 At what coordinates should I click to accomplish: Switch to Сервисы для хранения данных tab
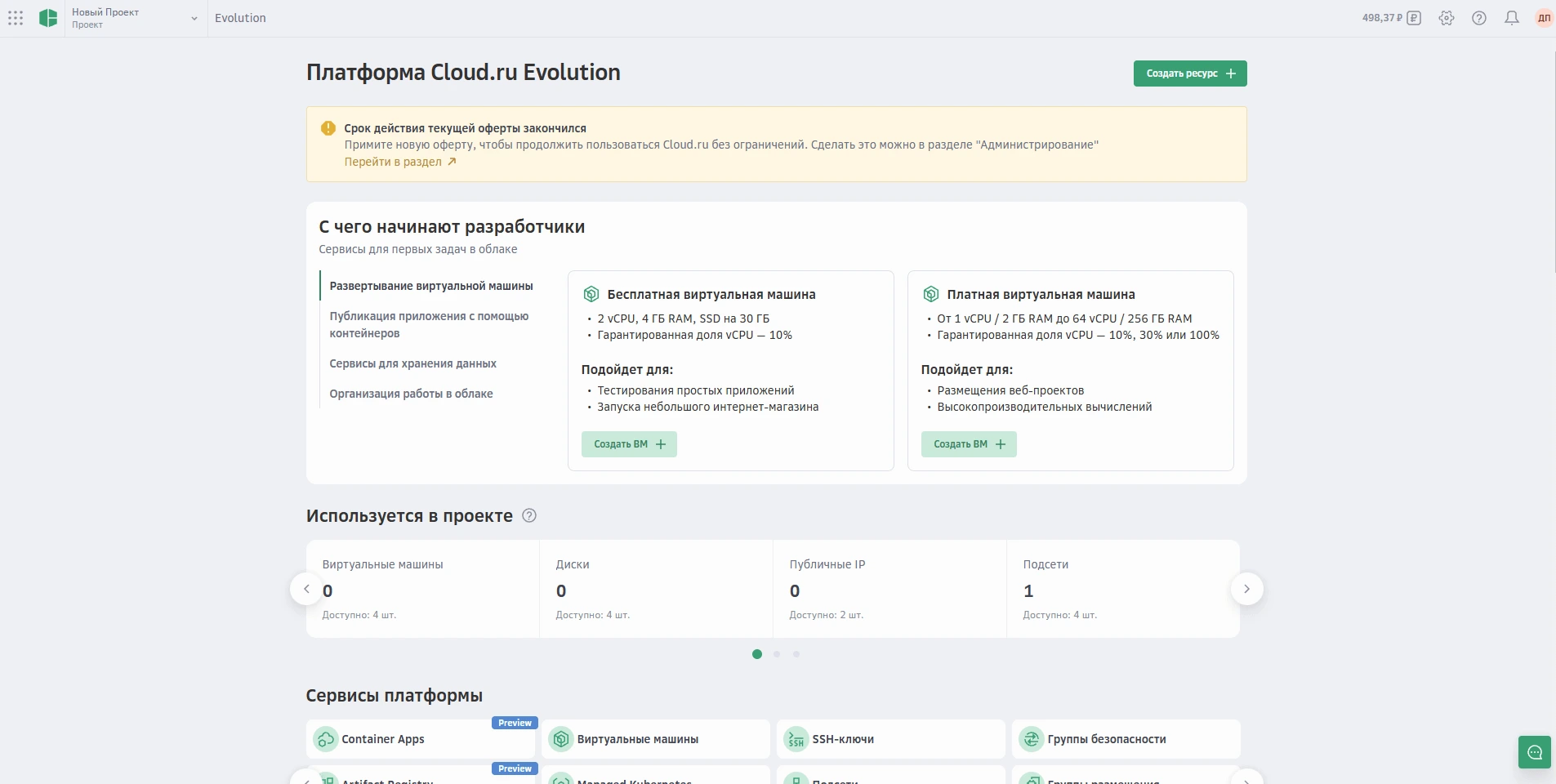412,363
